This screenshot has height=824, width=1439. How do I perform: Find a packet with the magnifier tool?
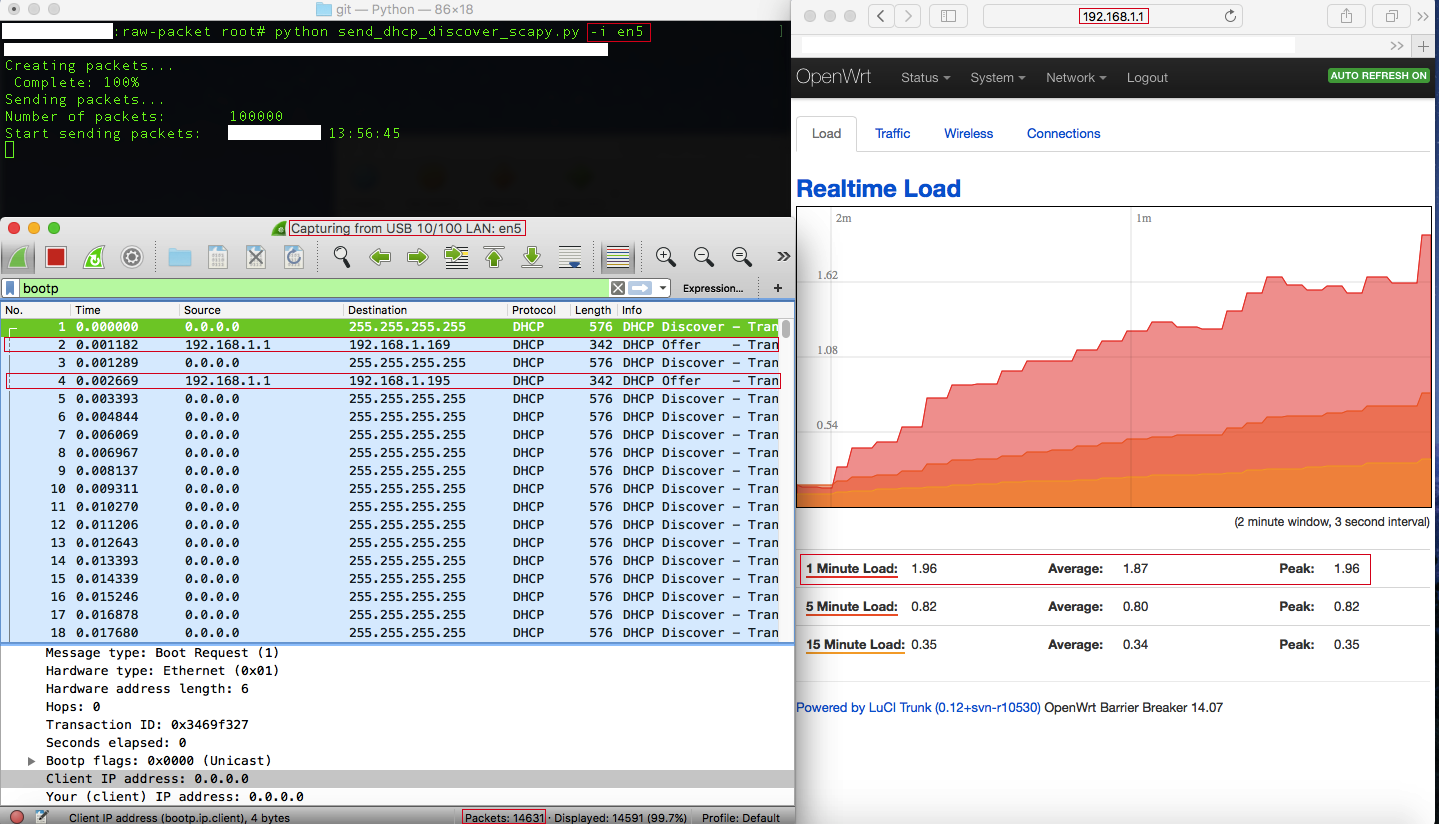[341, 257]
